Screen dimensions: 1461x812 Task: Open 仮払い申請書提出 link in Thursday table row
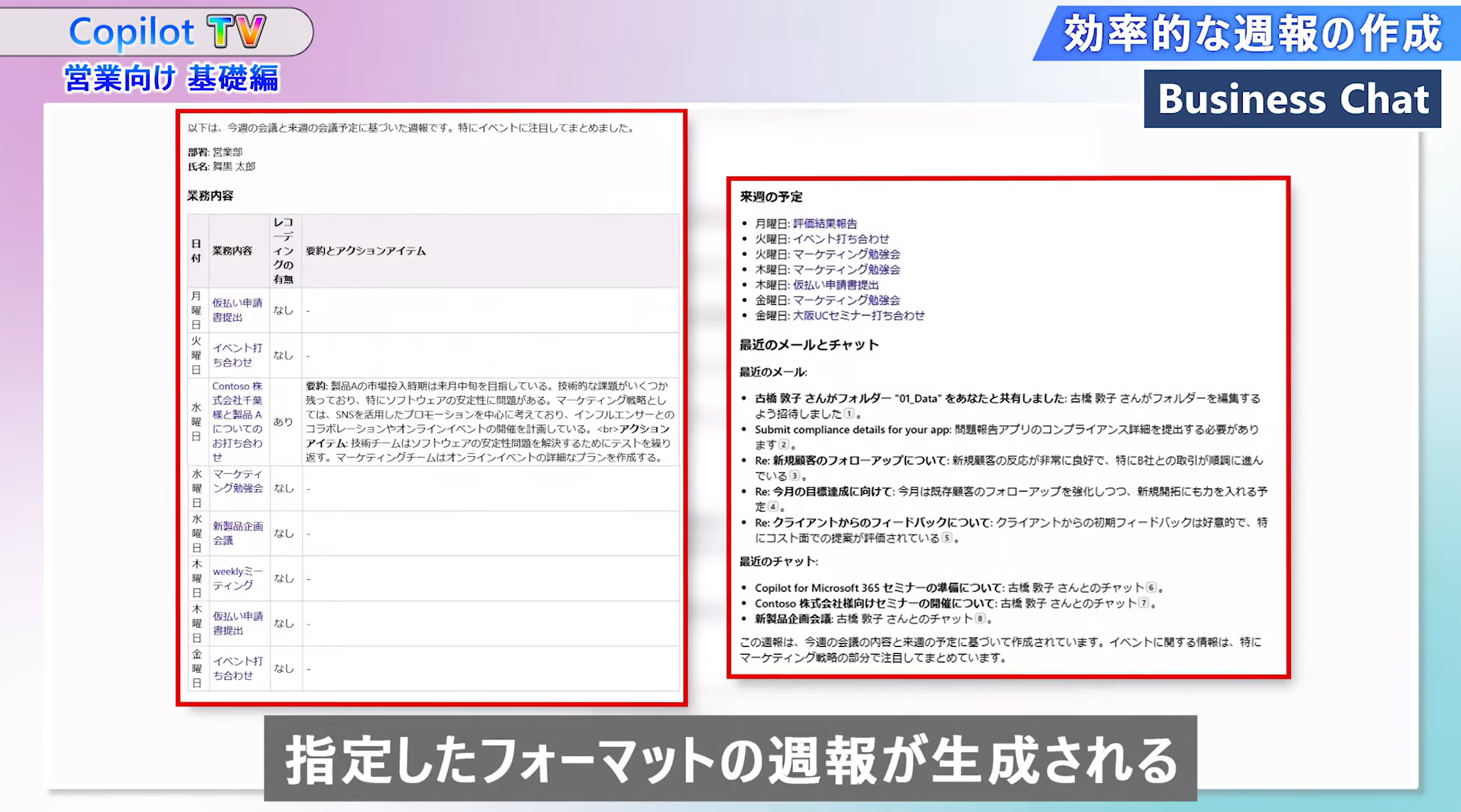(238, 623)
